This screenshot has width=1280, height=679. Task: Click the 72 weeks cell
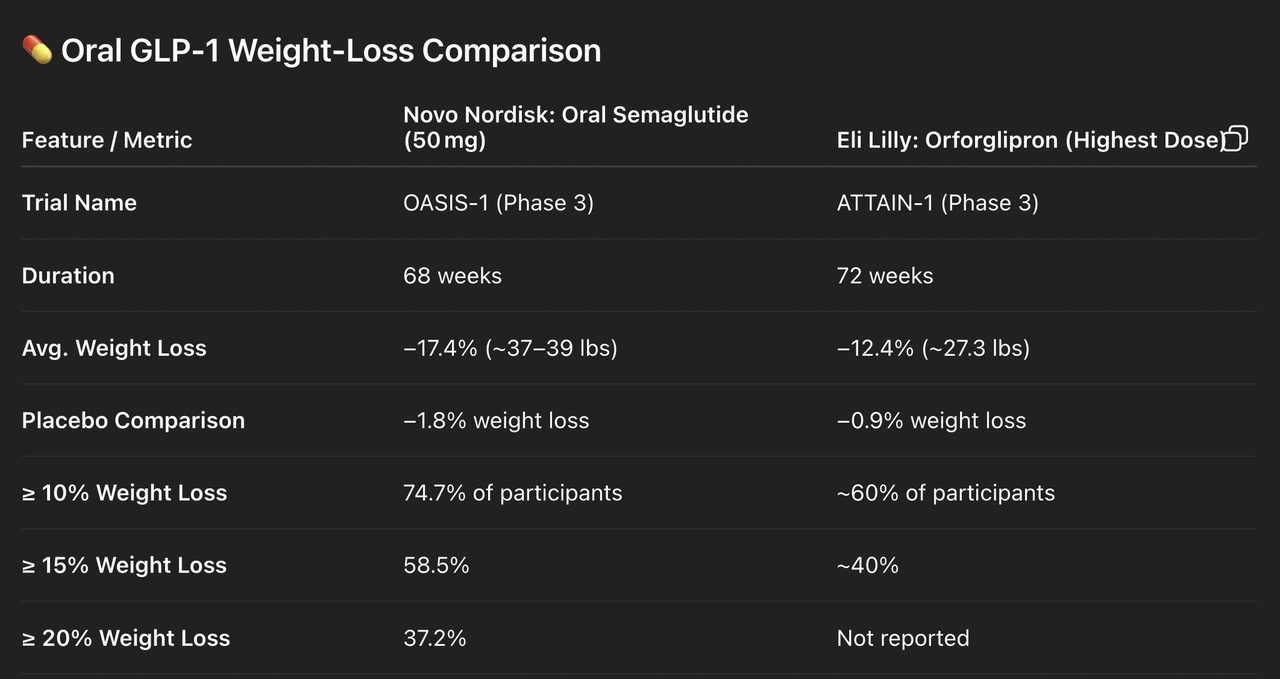(x=885, y=276)
